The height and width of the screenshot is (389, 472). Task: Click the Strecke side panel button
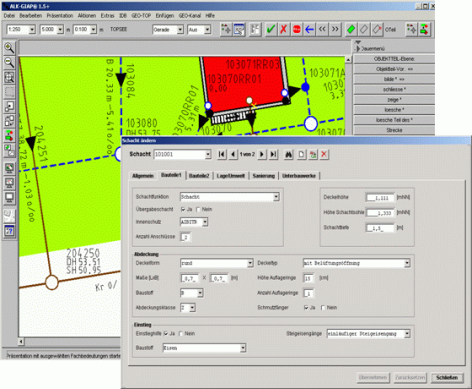394,130
